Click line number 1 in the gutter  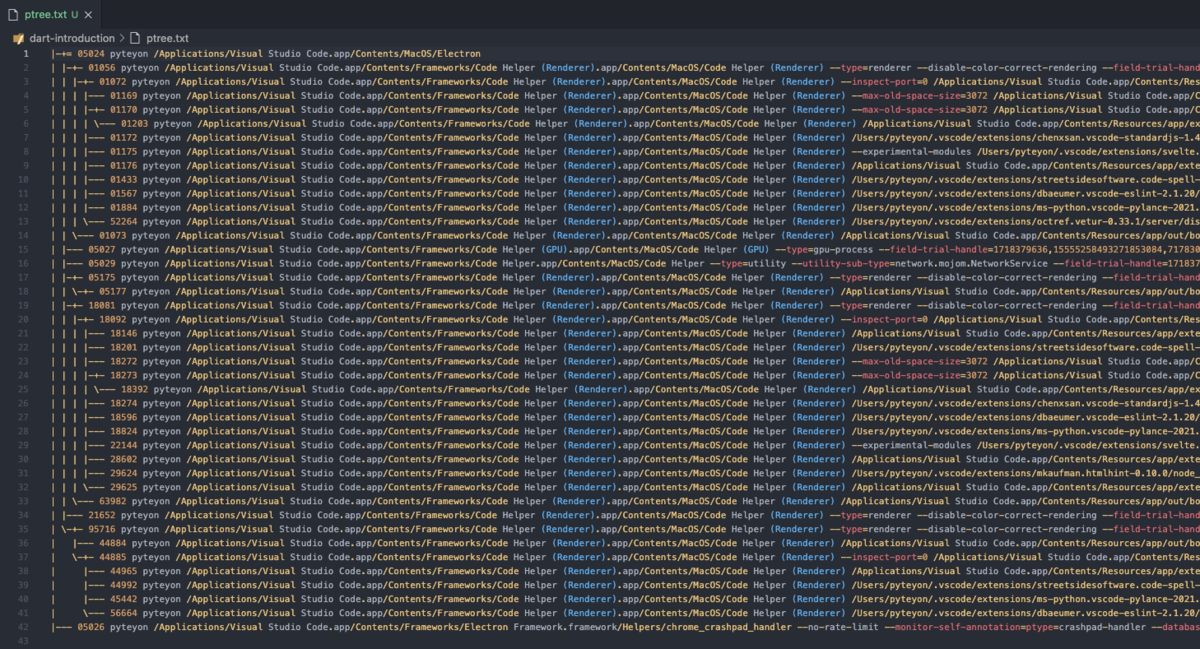point(28,53)
